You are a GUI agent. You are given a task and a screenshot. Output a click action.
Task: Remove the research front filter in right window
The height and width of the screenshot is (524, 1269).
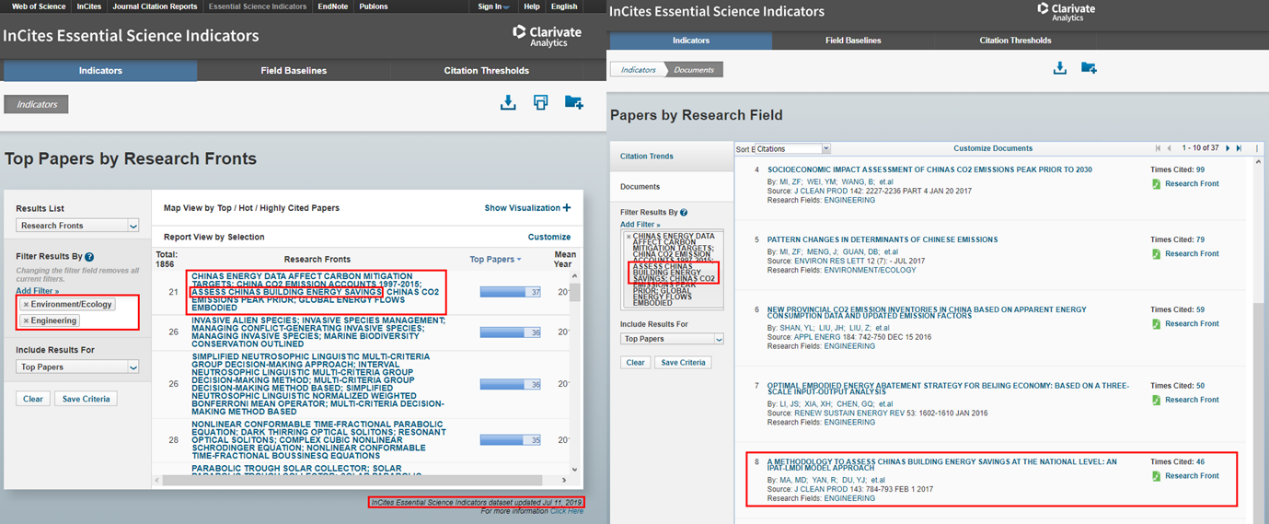coord(628,237)
